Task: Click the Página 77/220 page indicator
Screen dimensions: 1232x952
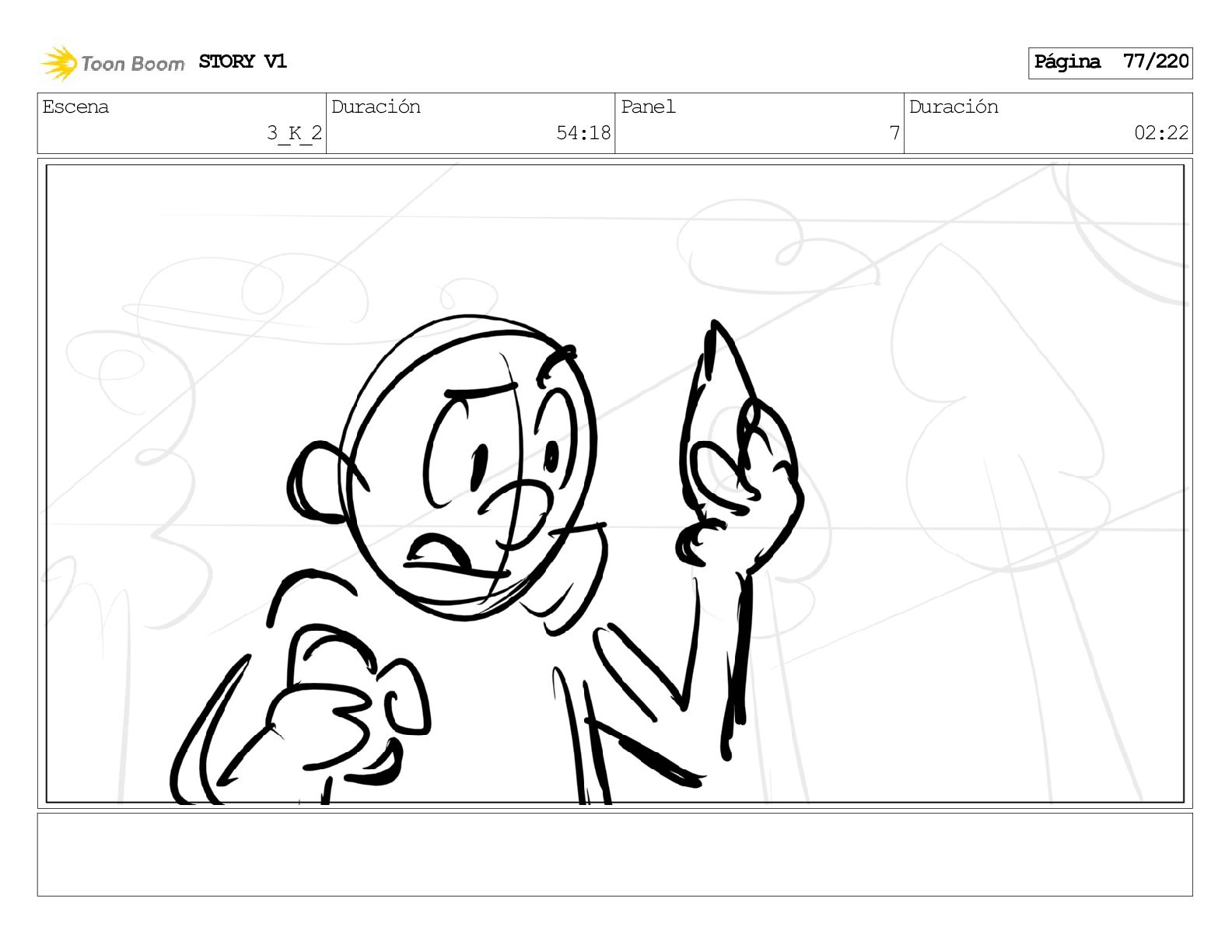Action: point(1111,62)
